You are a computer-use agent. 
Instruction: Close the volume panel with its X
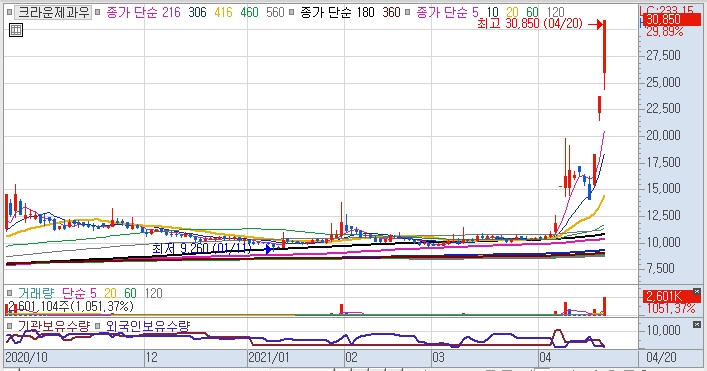click(697, 292)
